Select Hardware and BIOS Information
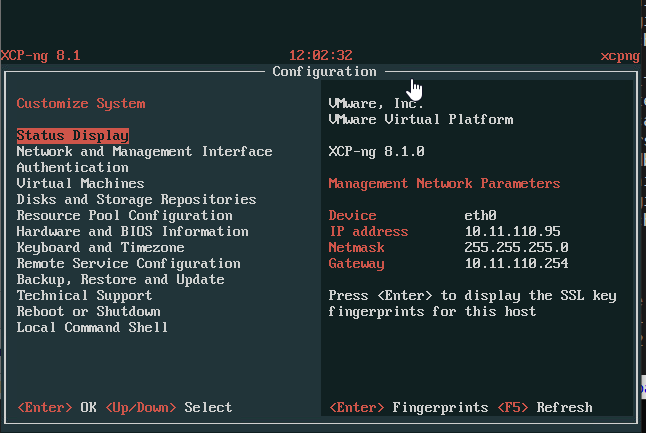This screenshot has height=433, width=646. (132, 232)
